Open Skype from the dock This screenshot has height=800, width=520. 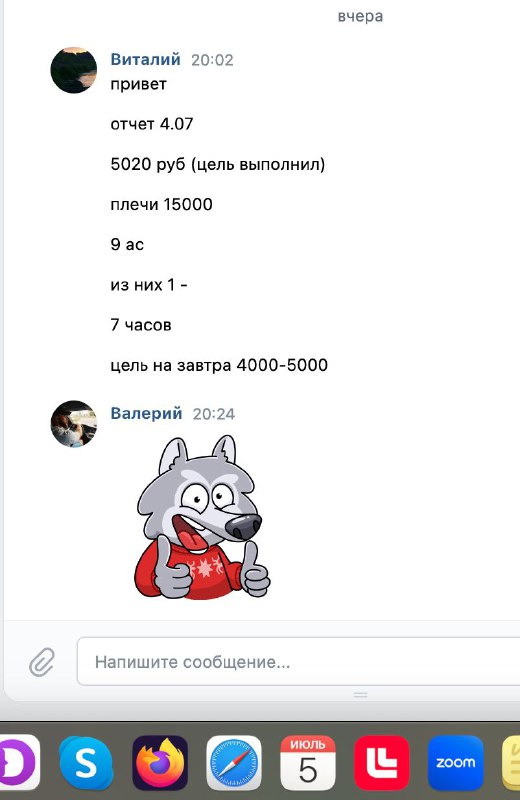[x=86, y=763]
